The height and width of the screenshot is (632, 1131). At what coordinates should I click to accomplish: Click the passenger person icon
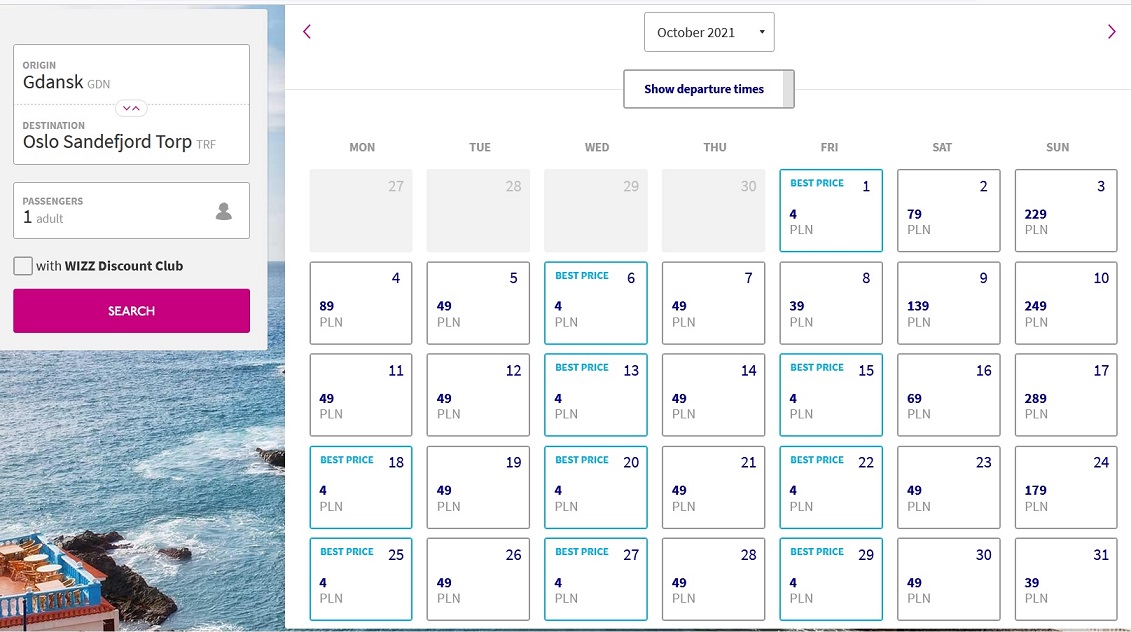[224, 211]
